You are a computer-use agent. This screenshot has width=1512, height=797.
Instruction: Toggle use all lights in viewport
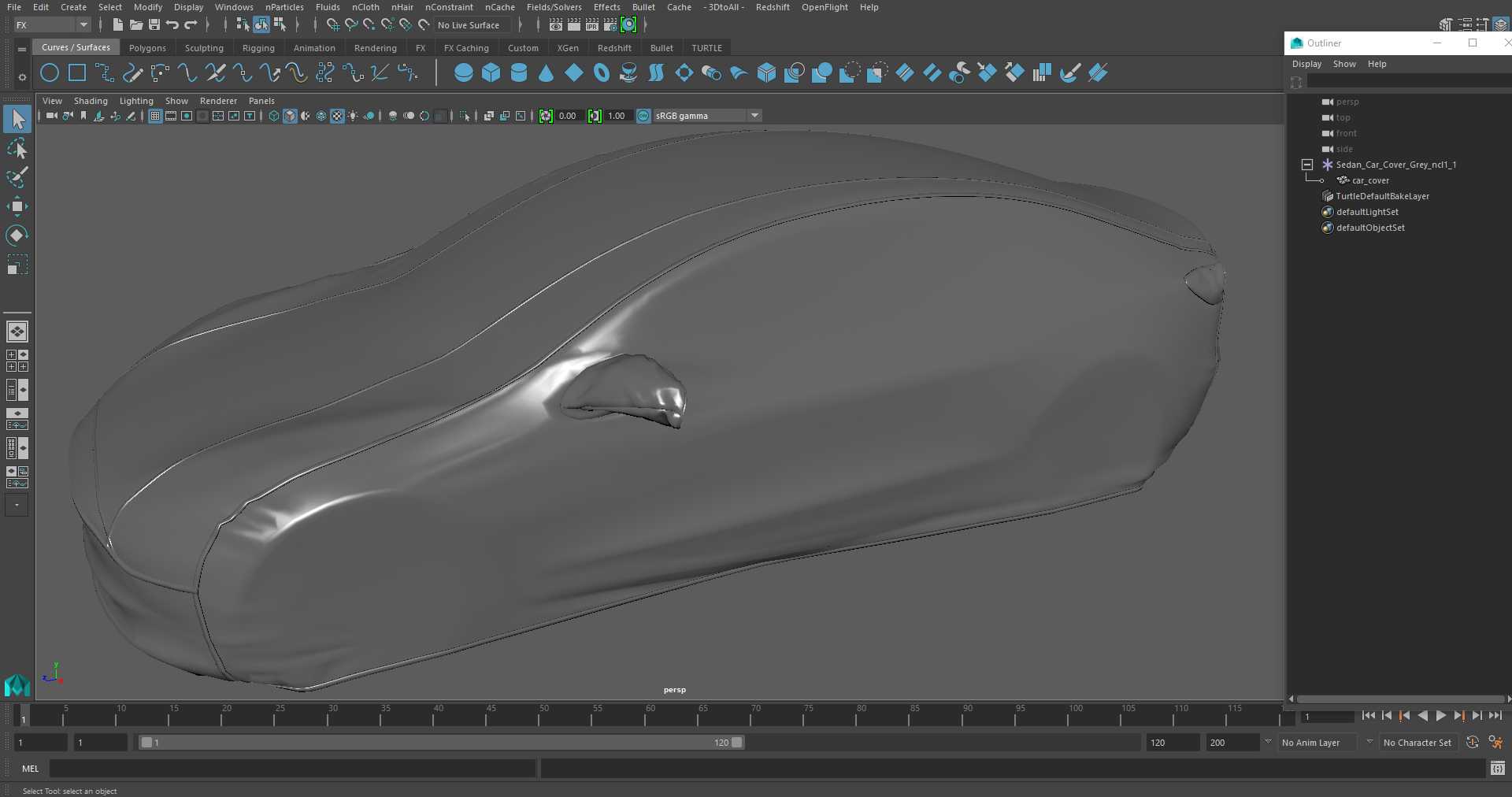pos(353,116)
